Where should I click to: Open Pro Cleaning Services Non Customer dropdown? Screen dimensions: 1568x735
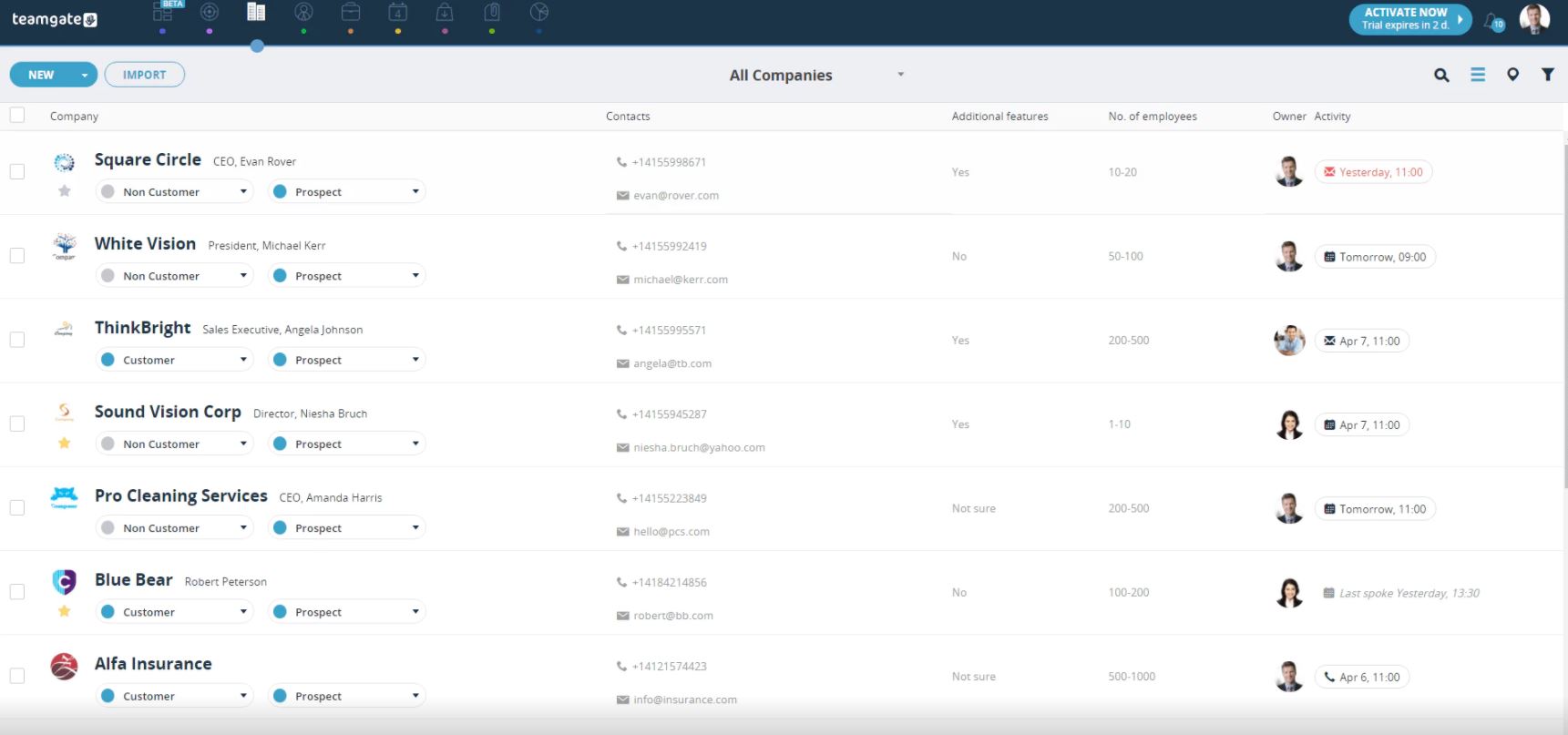[174, 528]
